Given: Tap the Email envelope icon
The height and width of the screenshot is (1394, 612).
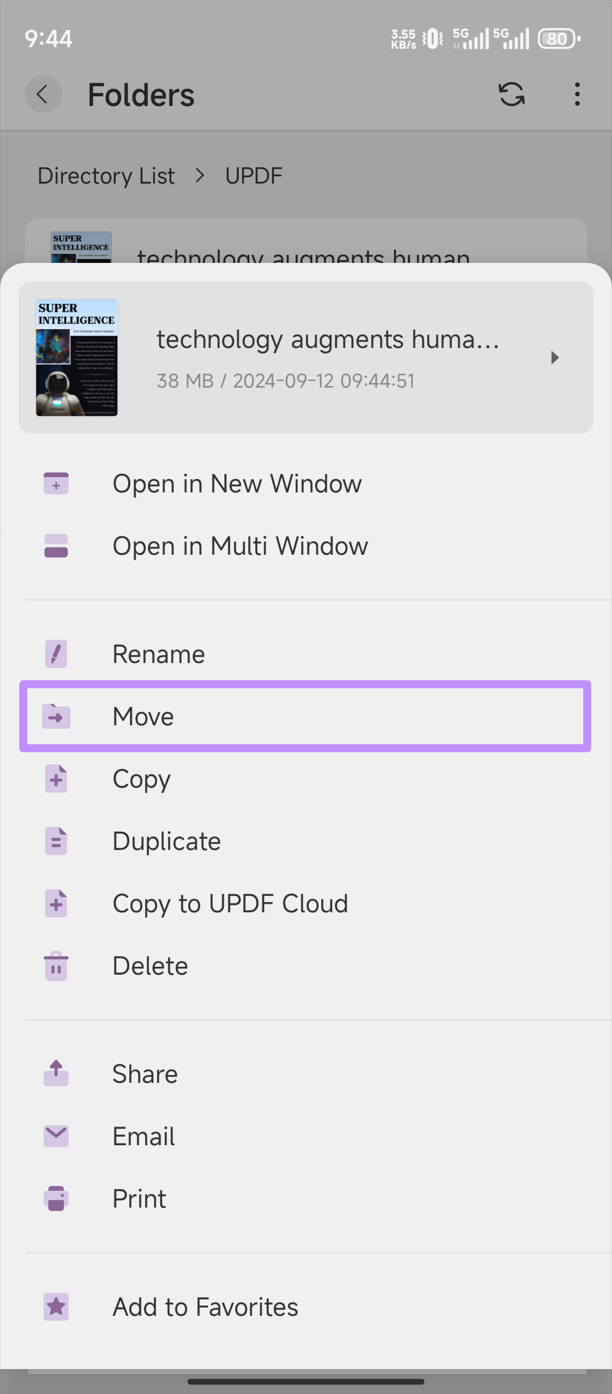Looking at the screenshot, I should 56,1136.
